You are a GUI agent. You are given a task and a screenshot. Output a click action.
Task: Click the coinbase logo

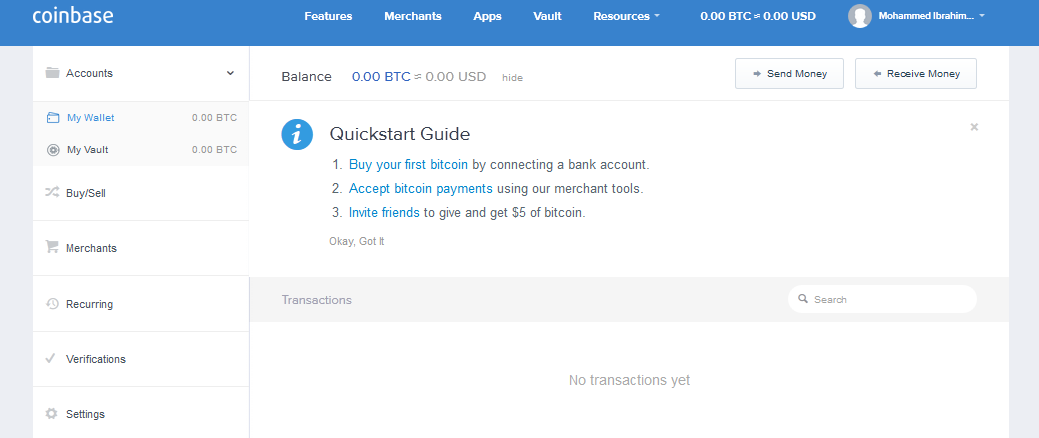tap(73, 15)
